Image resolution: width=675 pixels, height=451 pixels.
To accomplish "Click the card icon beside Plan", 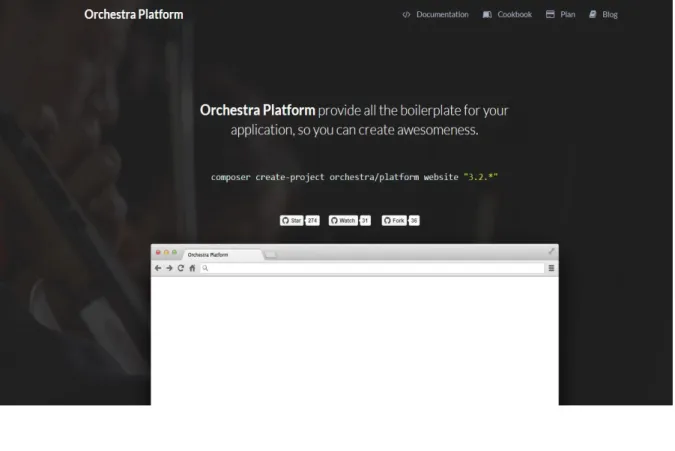I will click(550, 14).
